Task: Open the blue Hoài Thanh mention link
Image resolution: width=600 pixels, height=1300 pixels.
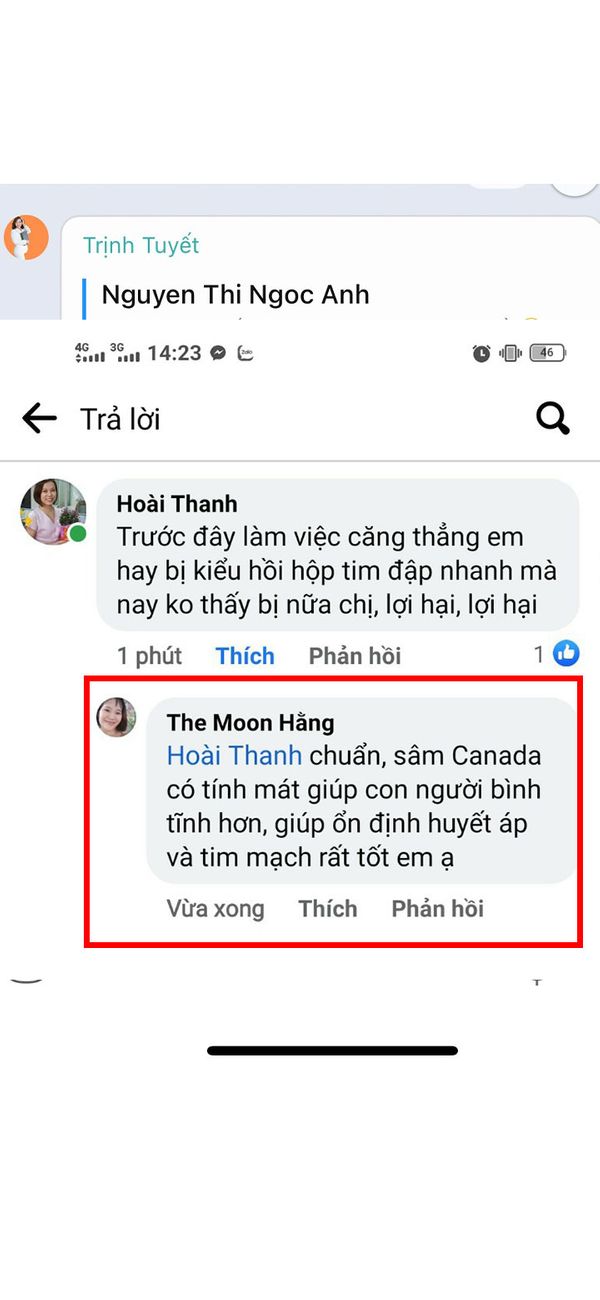Action: [234, 755]
